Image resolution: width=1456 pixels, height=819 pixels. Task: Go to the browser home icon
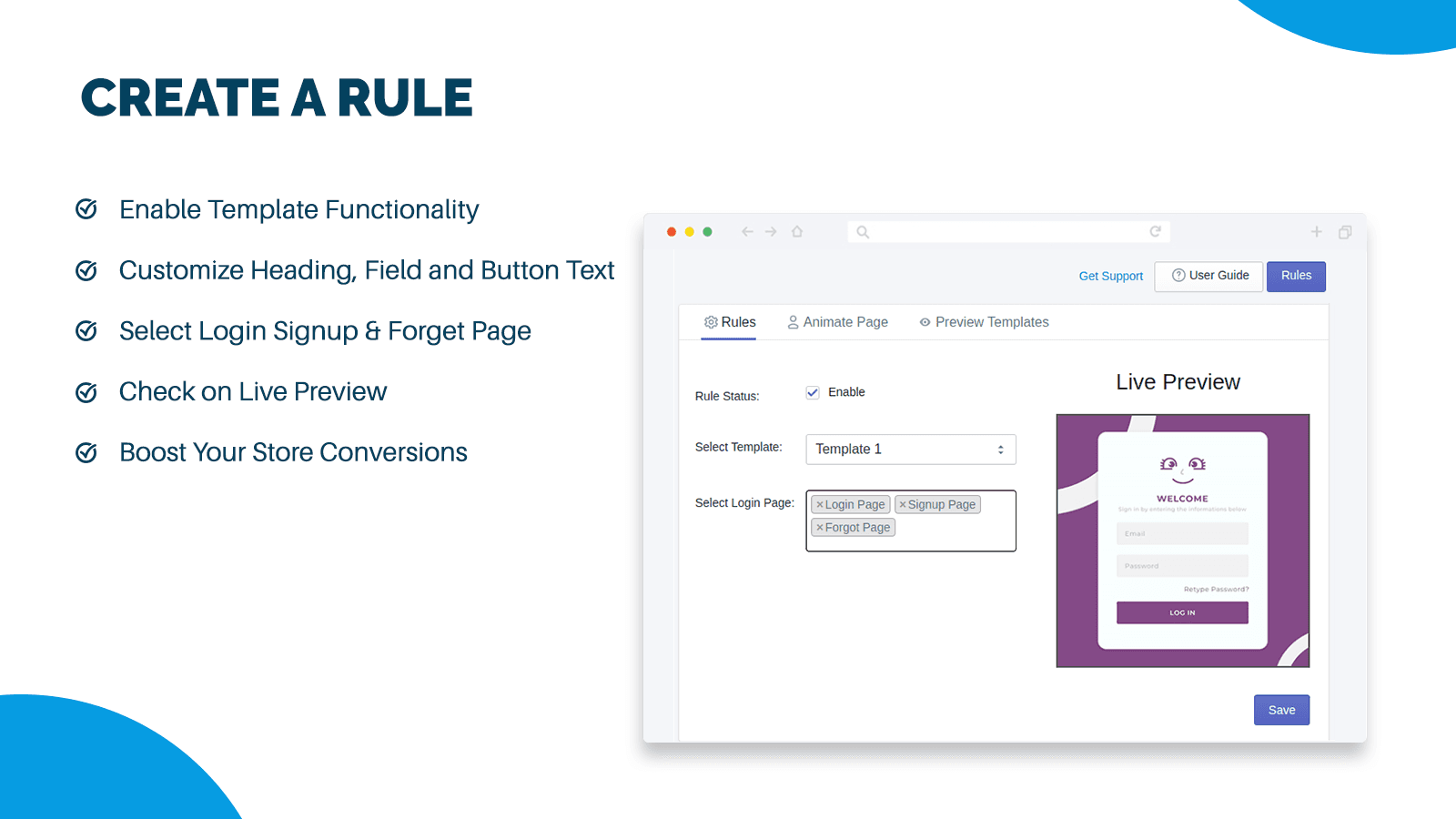(x=797, y=232)
